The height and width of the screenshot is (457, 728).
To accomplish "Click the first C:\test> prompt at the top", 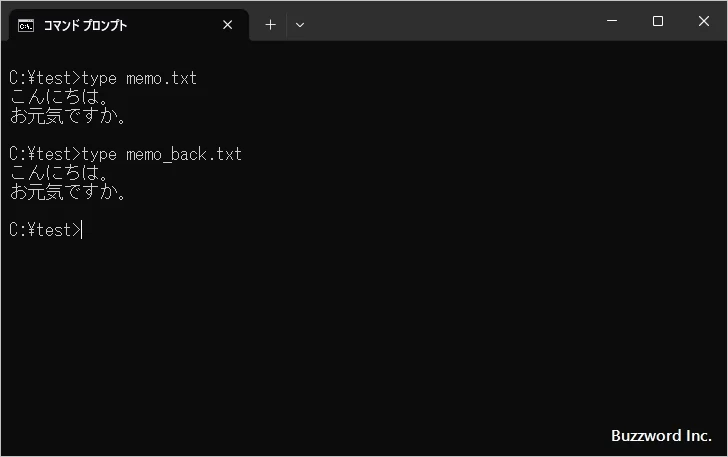I will click(44, 78).
